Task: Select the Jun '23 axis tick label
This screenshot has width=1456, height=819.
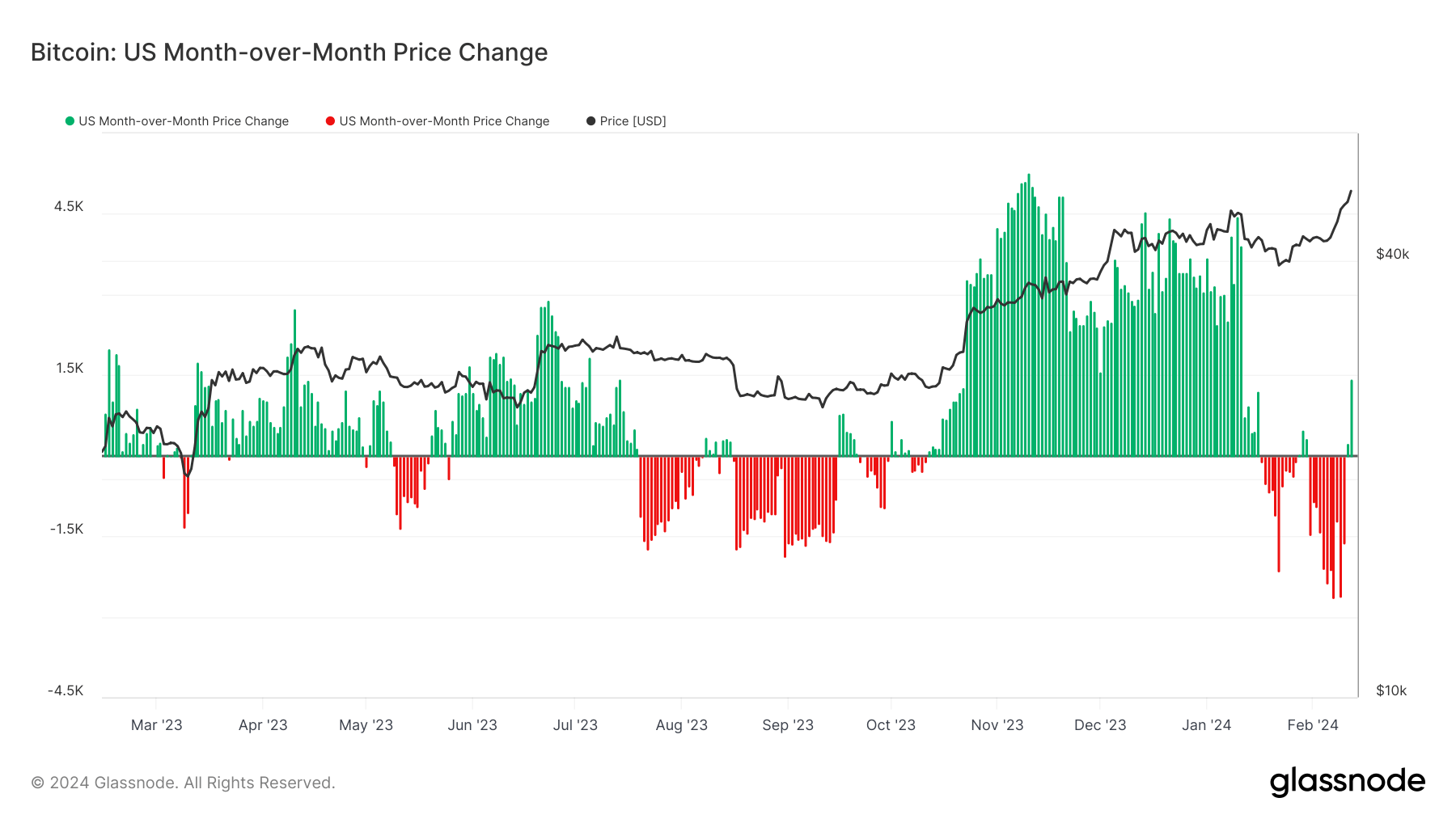Action: (x=472, y=725)
